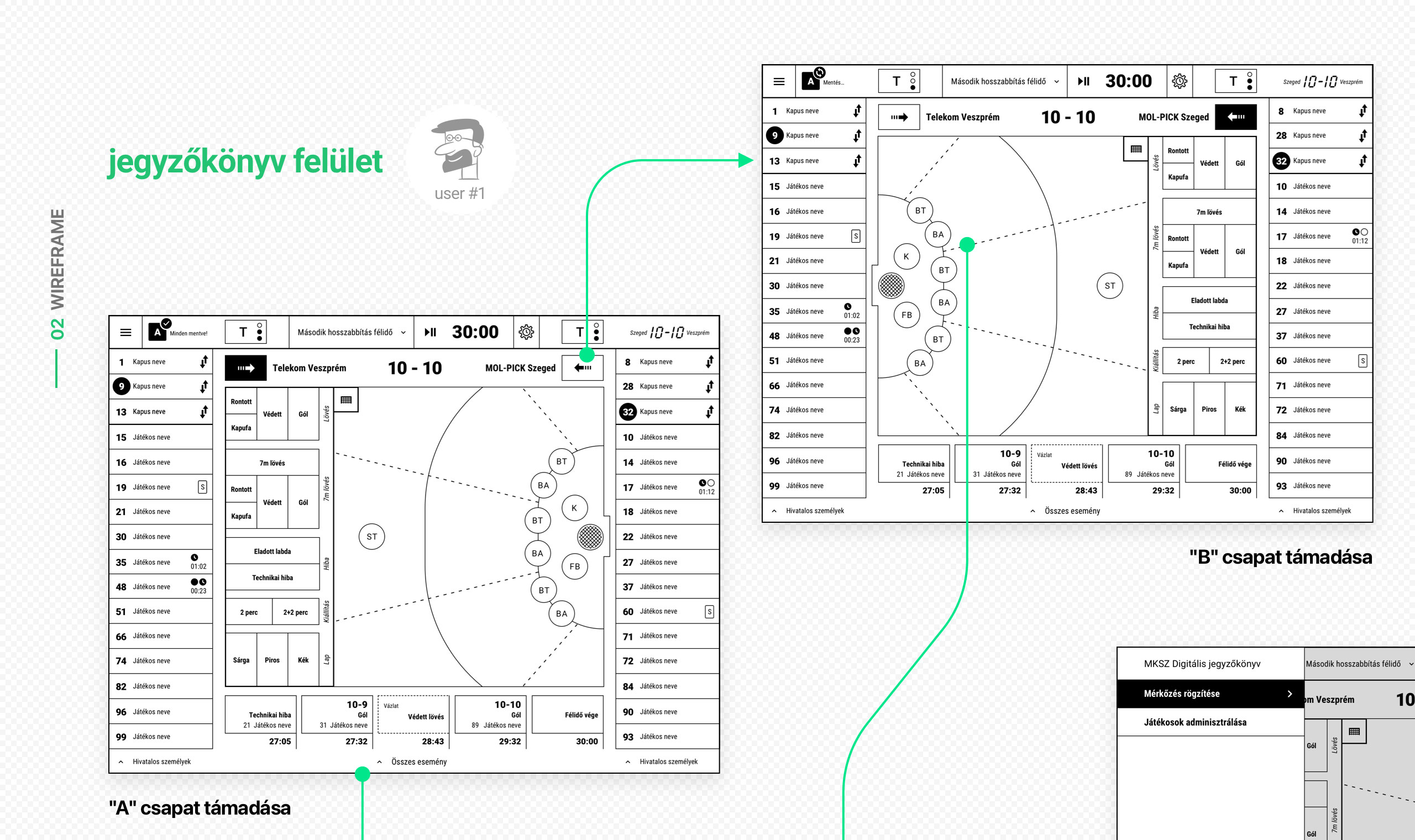Select goal net hatched circle in A-team court
1415x840 pixels.
tap(590, 537)
